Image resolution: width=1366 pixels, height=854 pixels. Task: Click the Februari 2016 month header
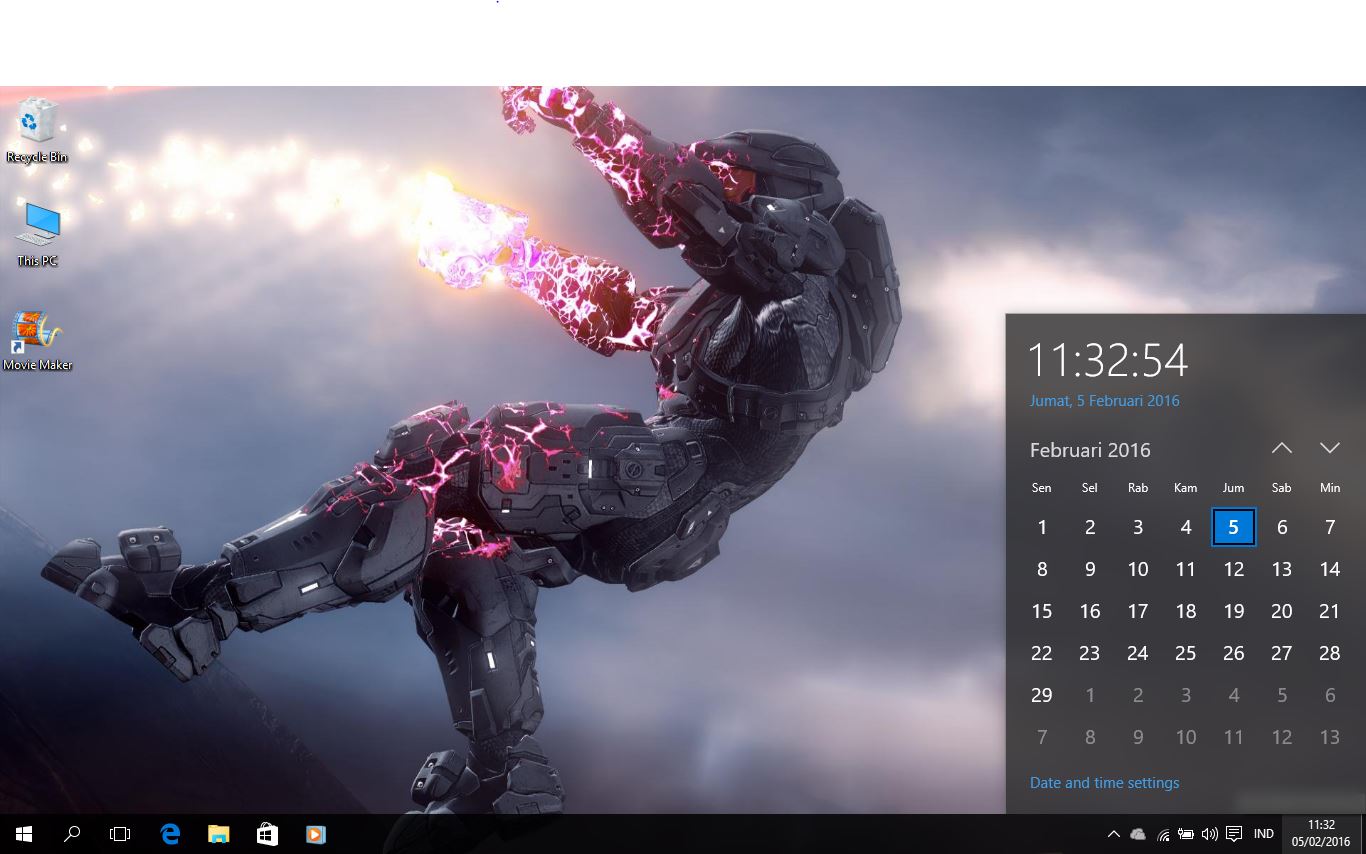[1090, 450]
